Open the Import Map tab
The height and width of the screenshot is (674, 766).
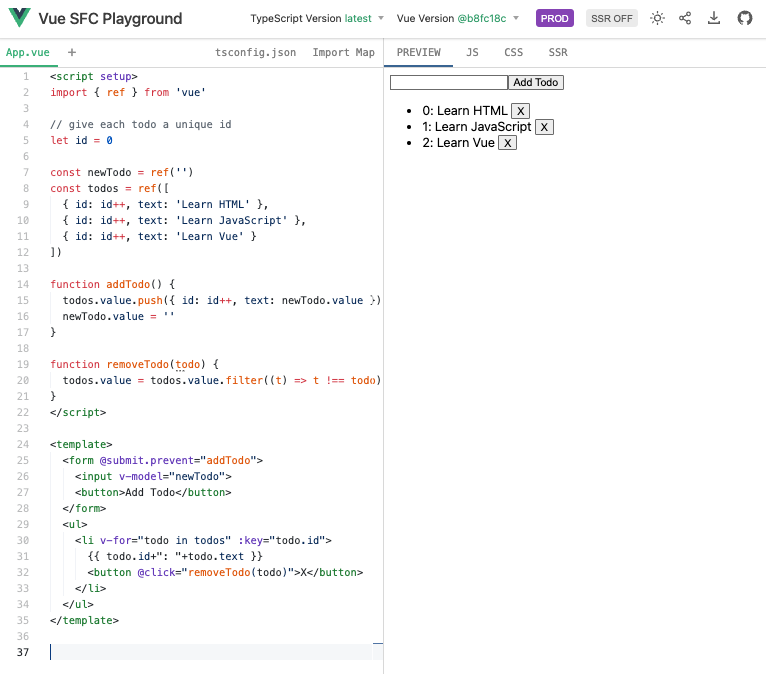point(343,52)
